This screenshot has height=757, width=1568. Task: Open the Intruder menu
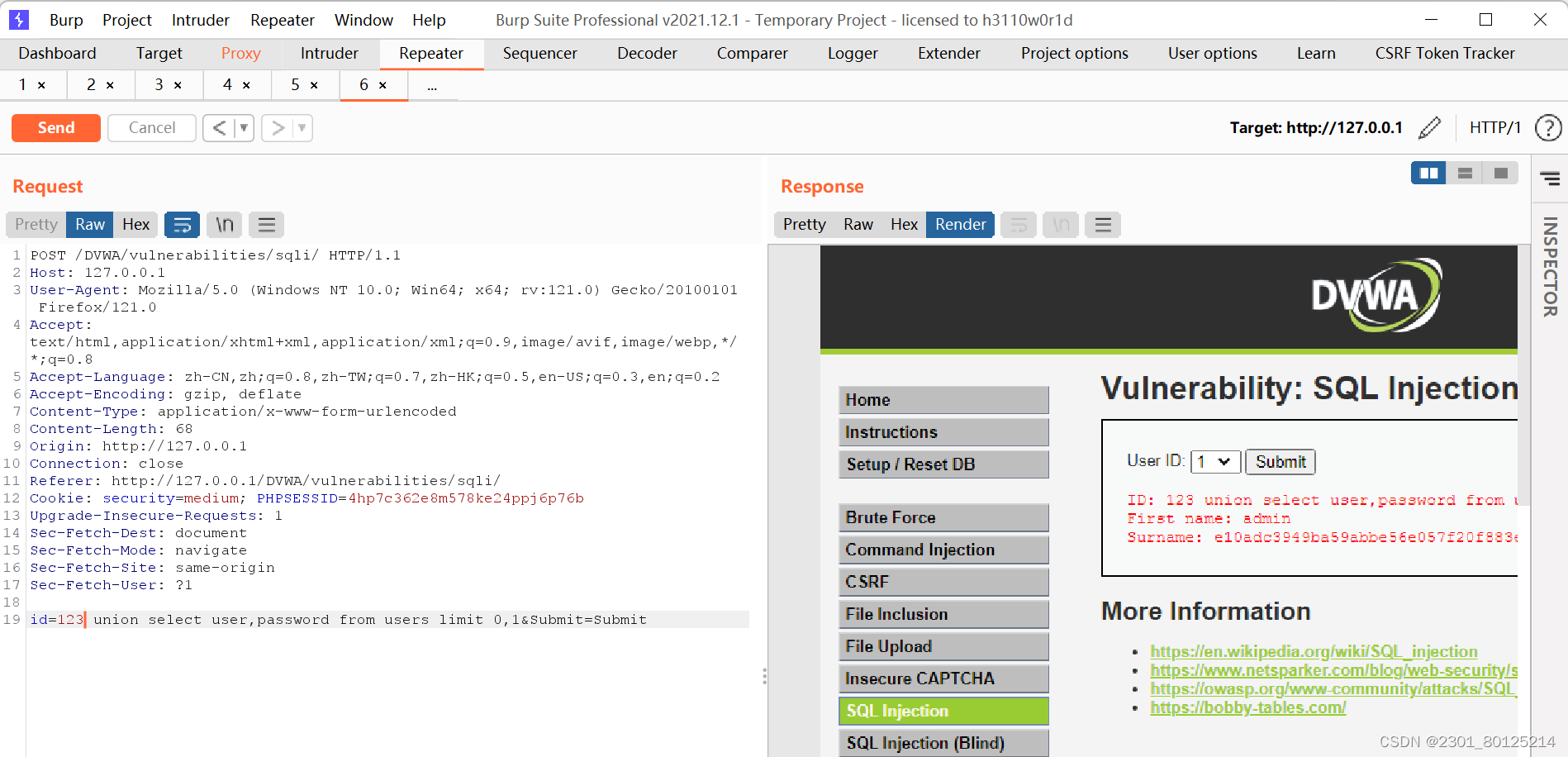coord(201,20)
